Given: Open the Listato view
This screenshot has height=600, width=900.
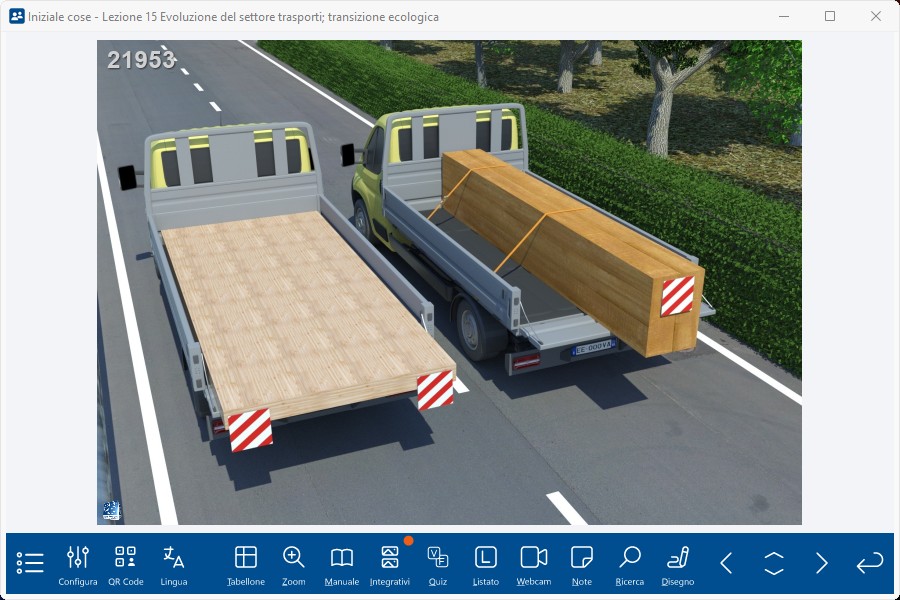Looking at the screenshot, I should (486, 564).
